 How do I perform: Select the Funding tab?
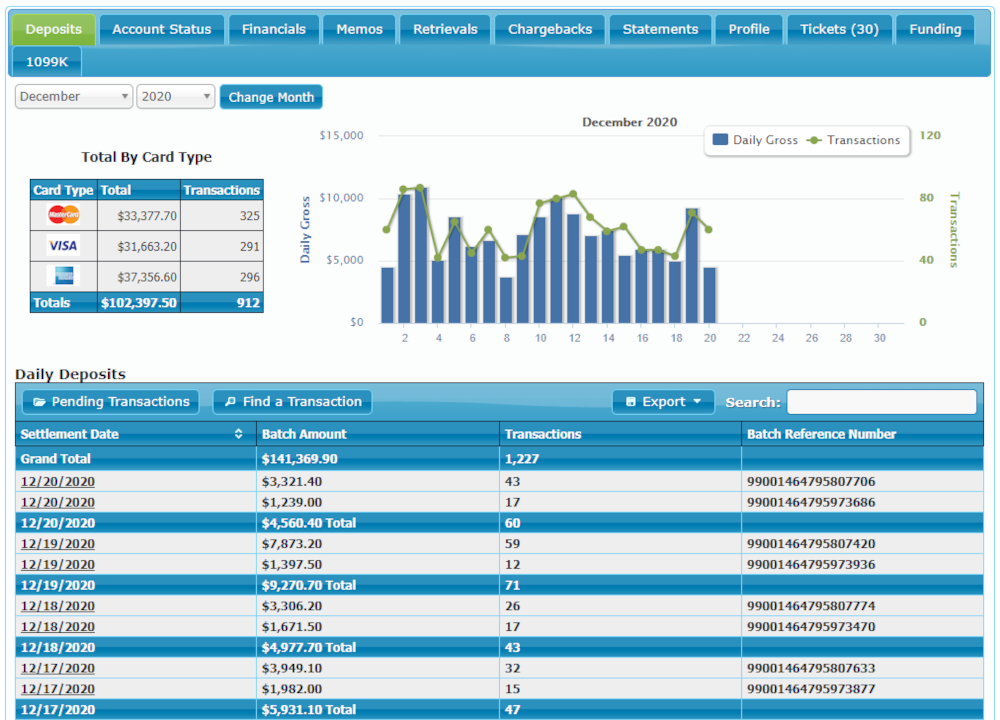(935, 29)
